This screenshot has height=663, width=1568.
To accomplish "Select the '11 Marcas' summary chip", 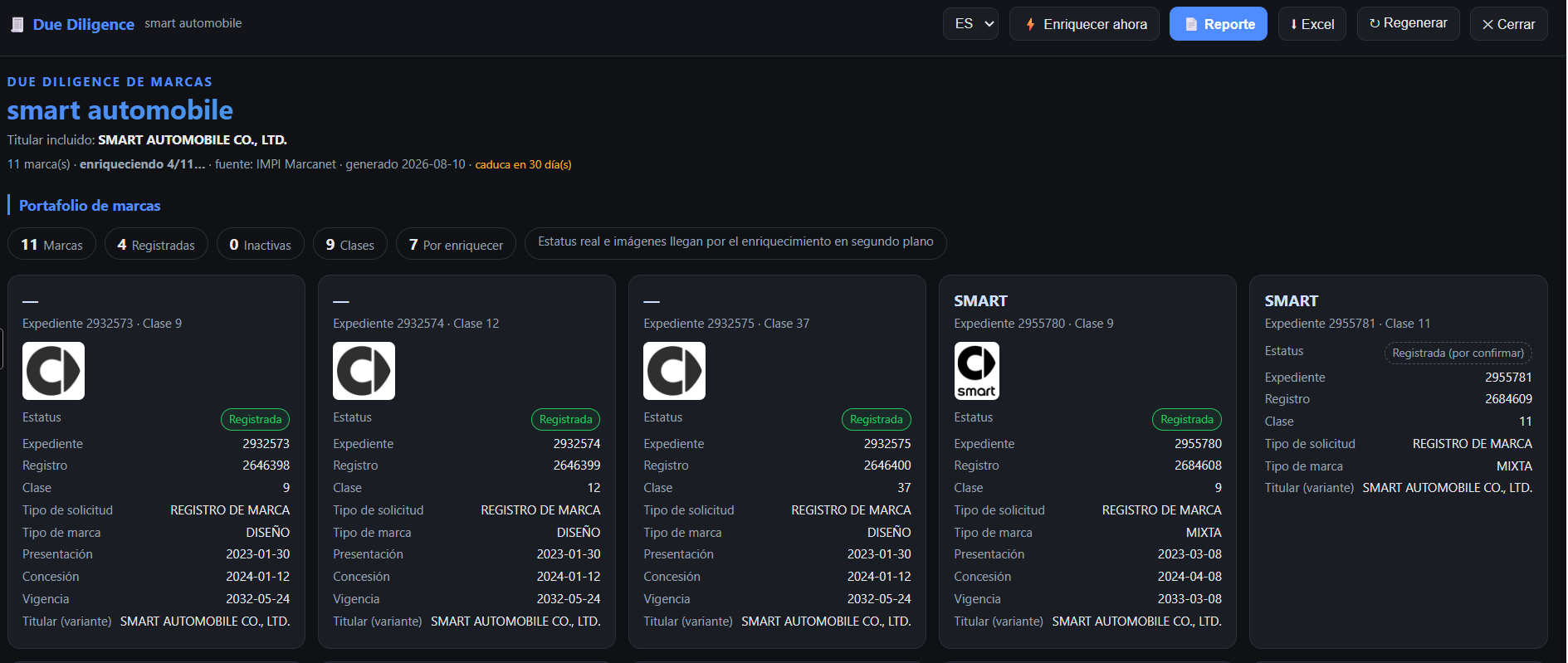I will point(52,245).
